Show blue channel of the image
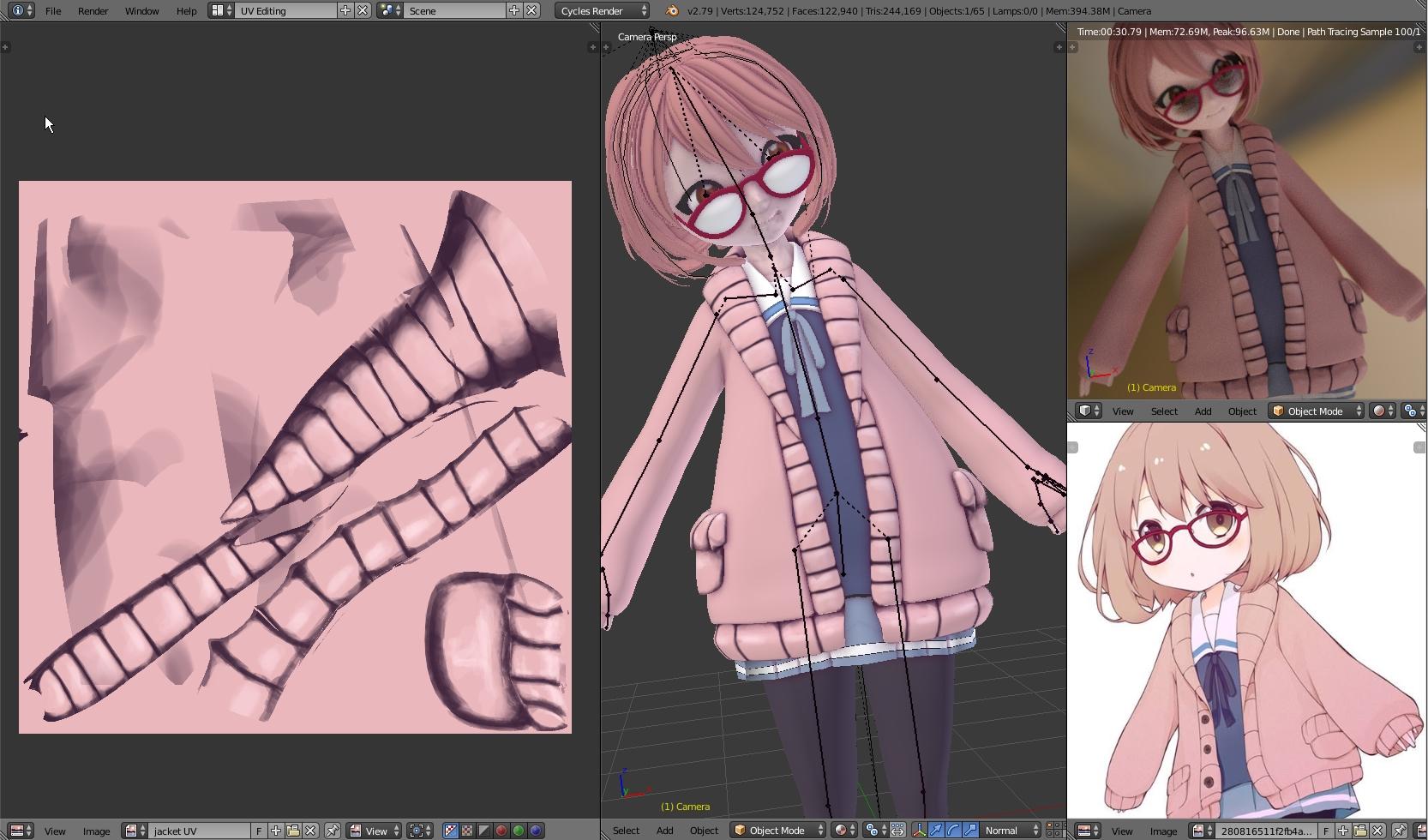 point(536,831)
